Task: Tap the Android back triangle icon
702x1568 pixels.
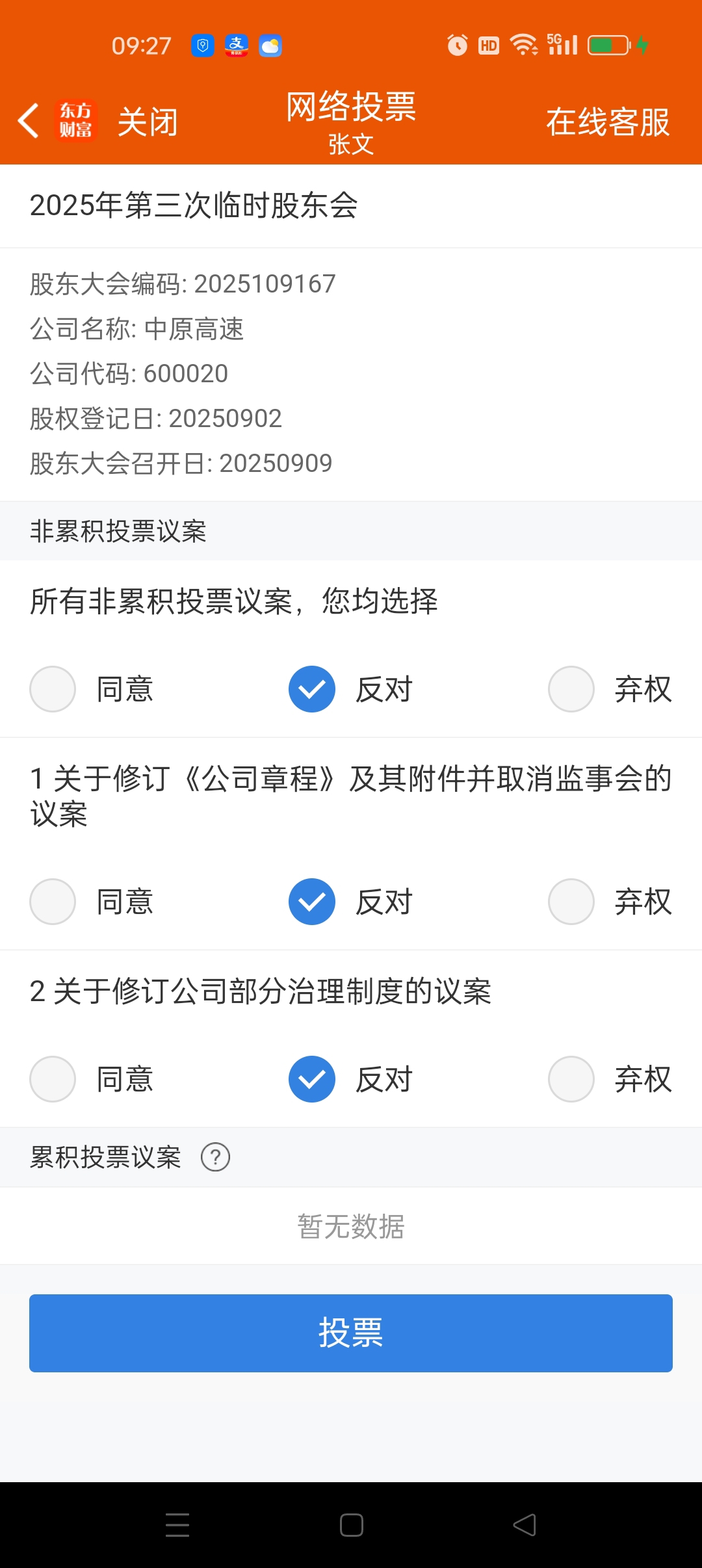Action: 525,1525
